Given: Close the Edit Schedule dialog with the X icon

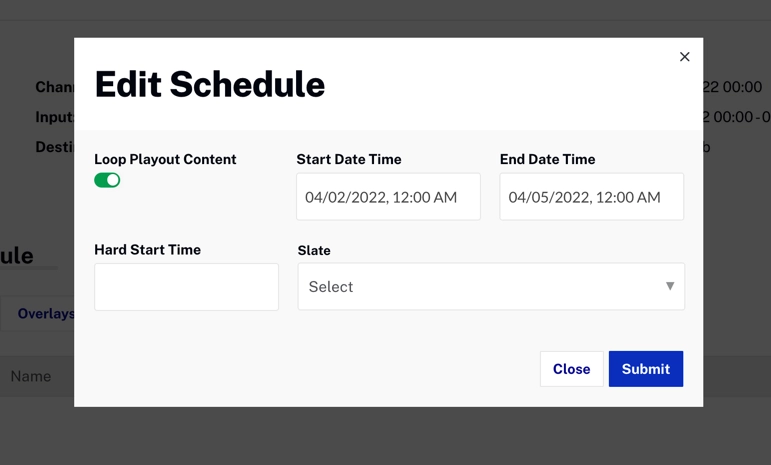Looking at the screenshot, I should pos(685,57).
